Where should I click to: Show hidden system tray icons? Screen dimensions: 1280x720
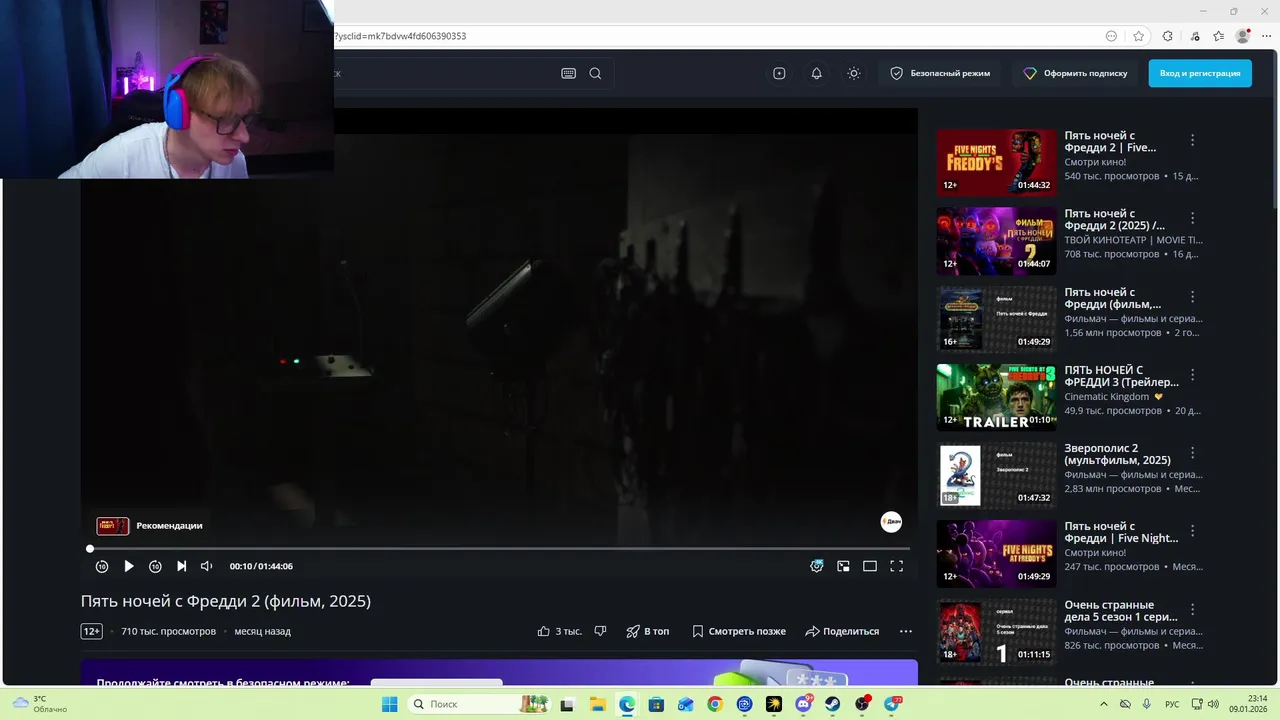(x=1104, y=704)
